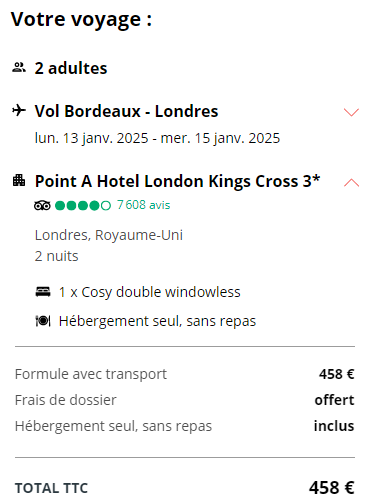This screenshot has height=504, width=371.
Task: Click the Vol Bordeaux - Londres heading
Action: pyautogui.click(x=126, y=111)
